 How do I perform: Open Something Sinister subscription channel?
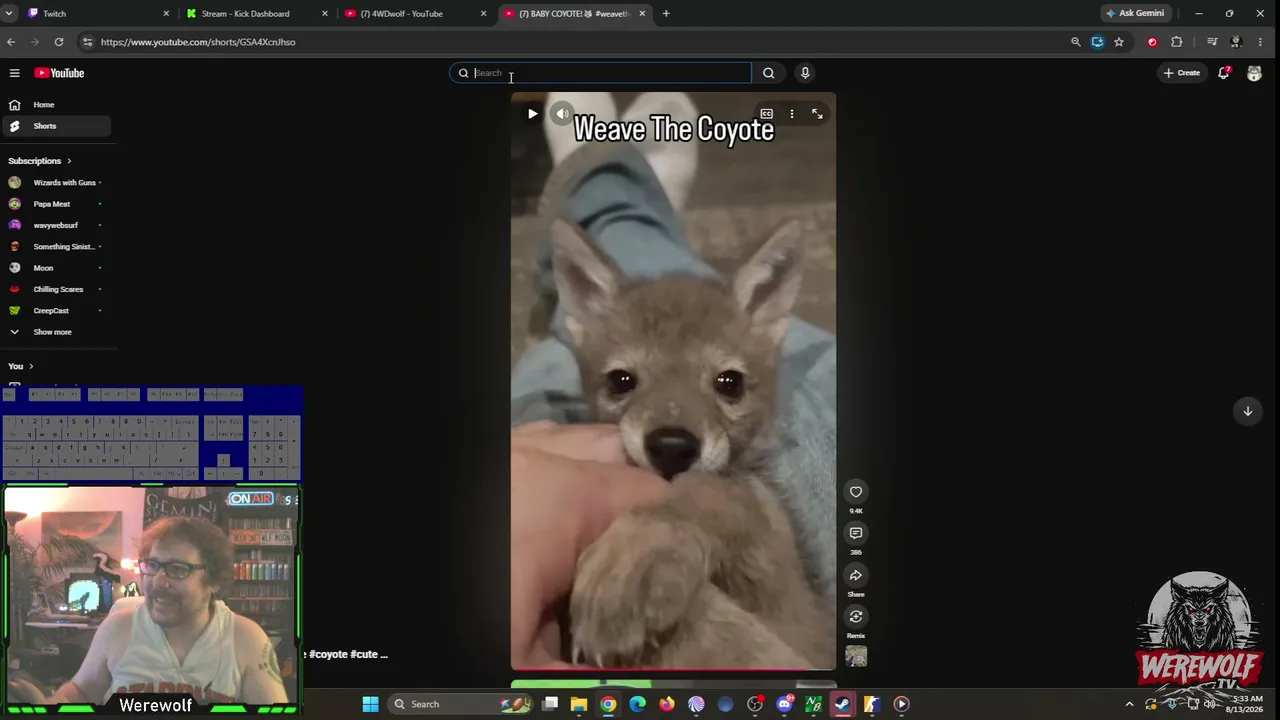(x=55, y=247)
